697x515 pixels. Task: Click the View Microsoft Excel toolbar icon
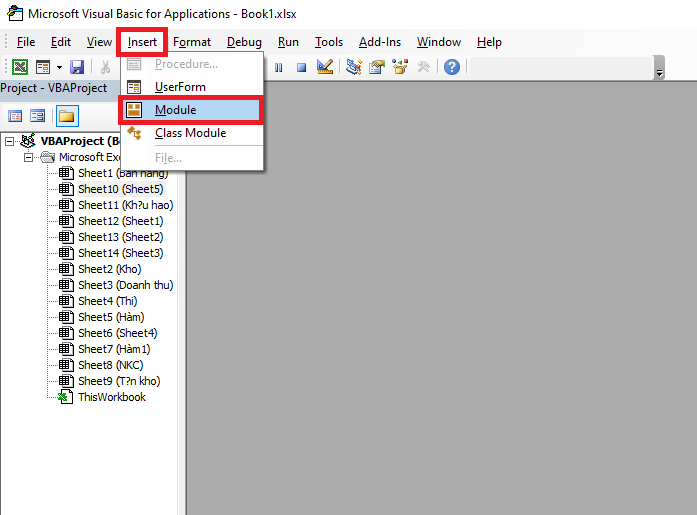[x=20, y=67]
